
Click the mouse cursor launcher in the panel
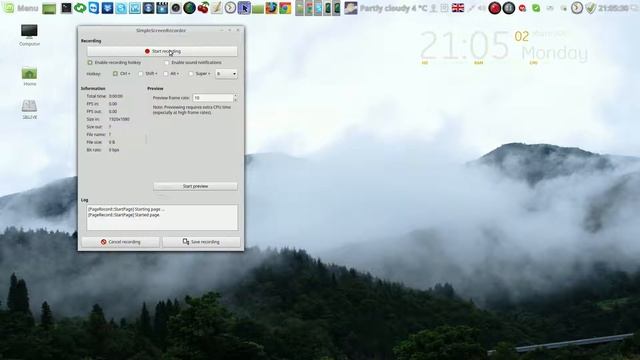pos(244,8)
